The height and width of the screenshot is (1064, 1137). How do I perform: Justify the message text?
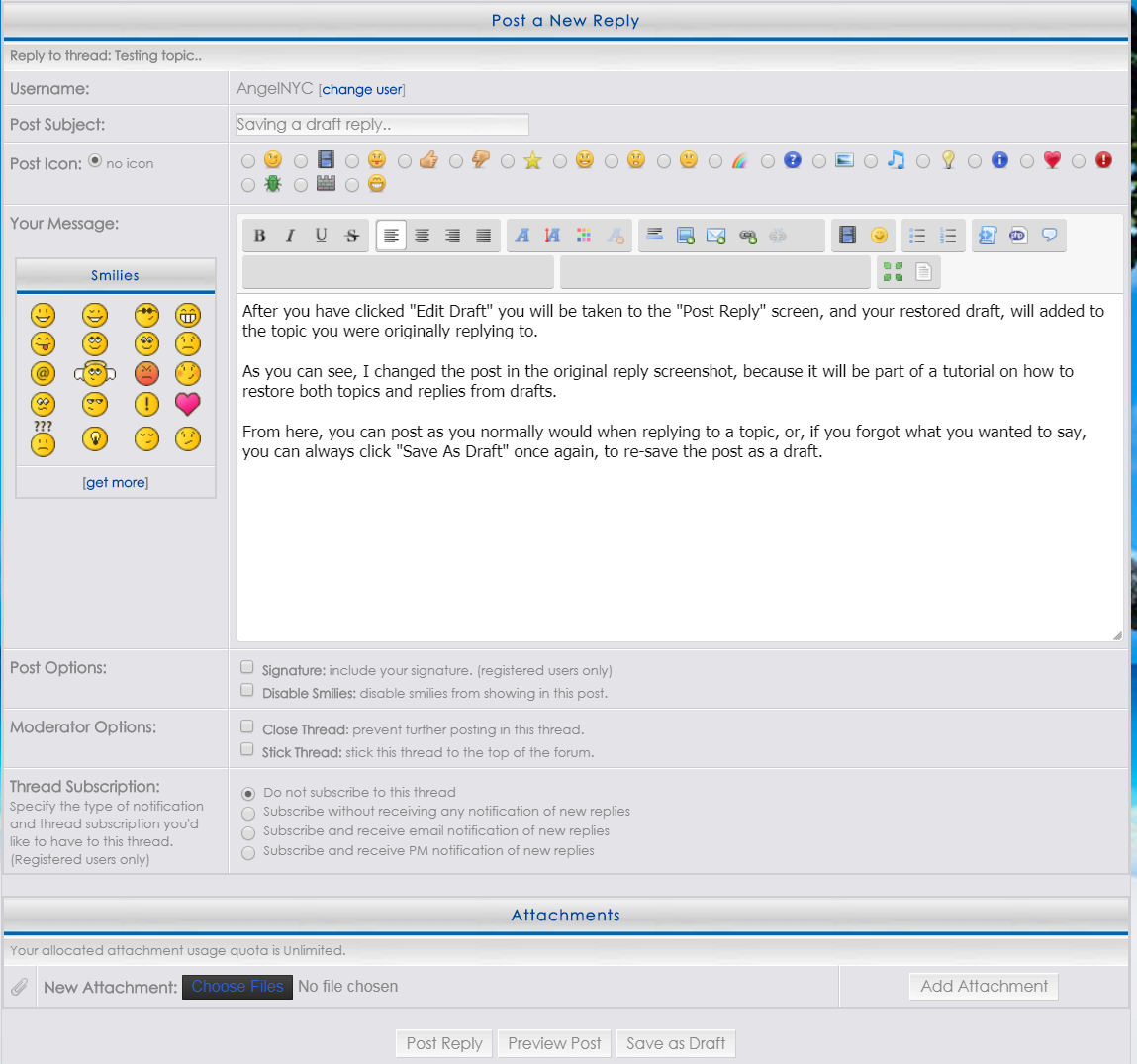pyautogui.click(x=483, y=235)
